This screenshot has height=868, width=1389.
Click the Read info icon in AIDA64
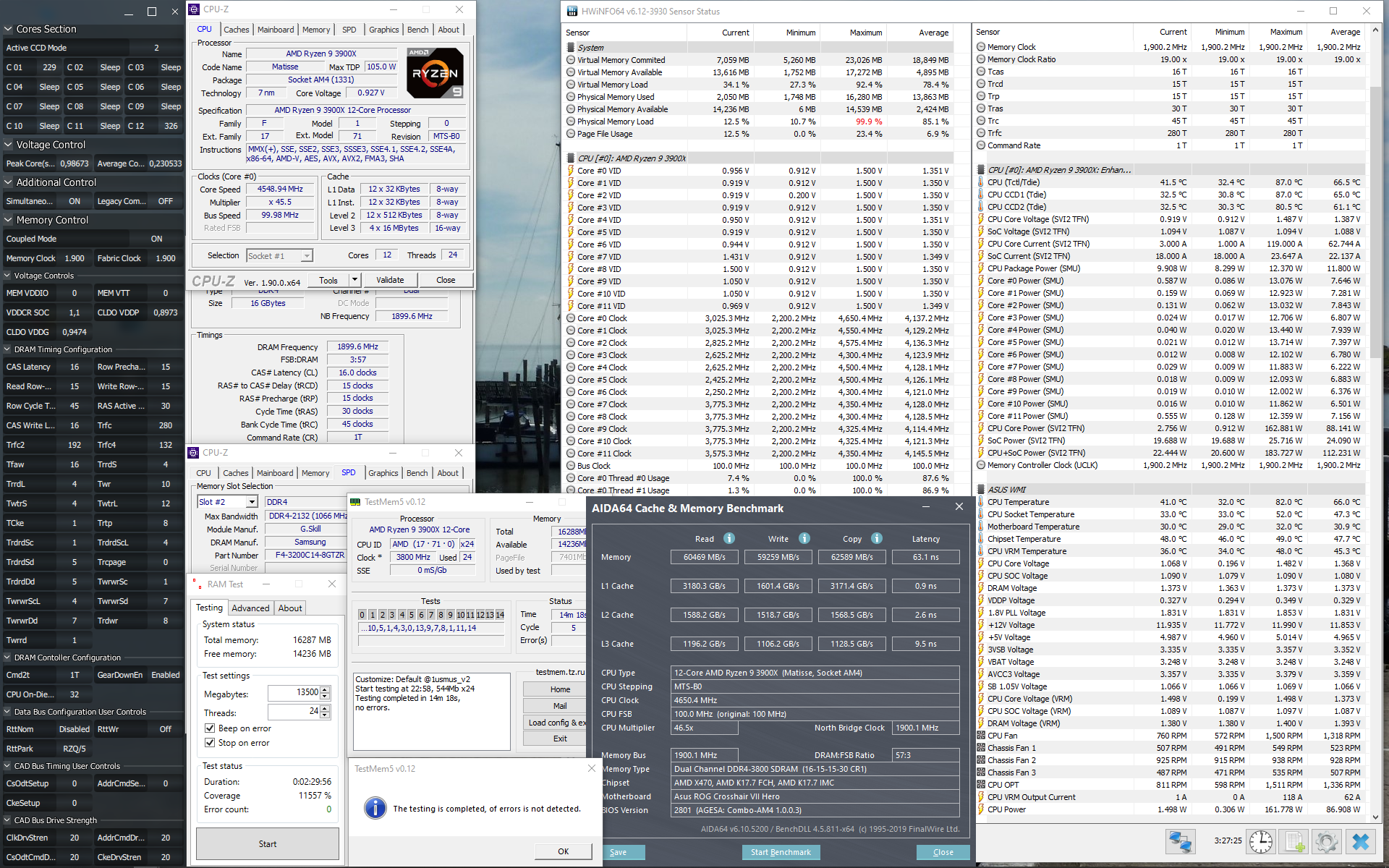729,538
